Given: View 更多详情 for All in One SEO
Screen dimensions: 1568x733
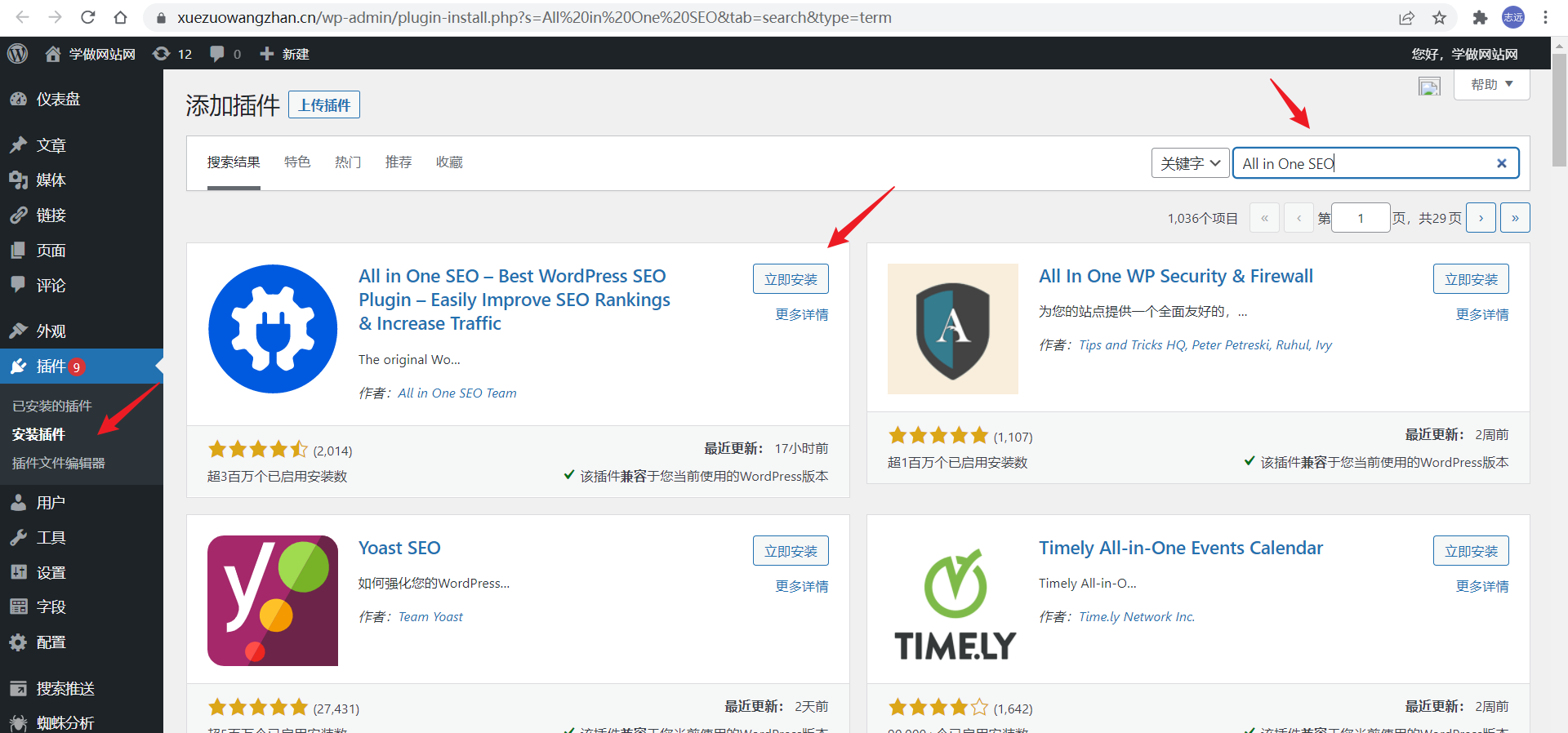Looking at the screenshot, I should point(802,314).
